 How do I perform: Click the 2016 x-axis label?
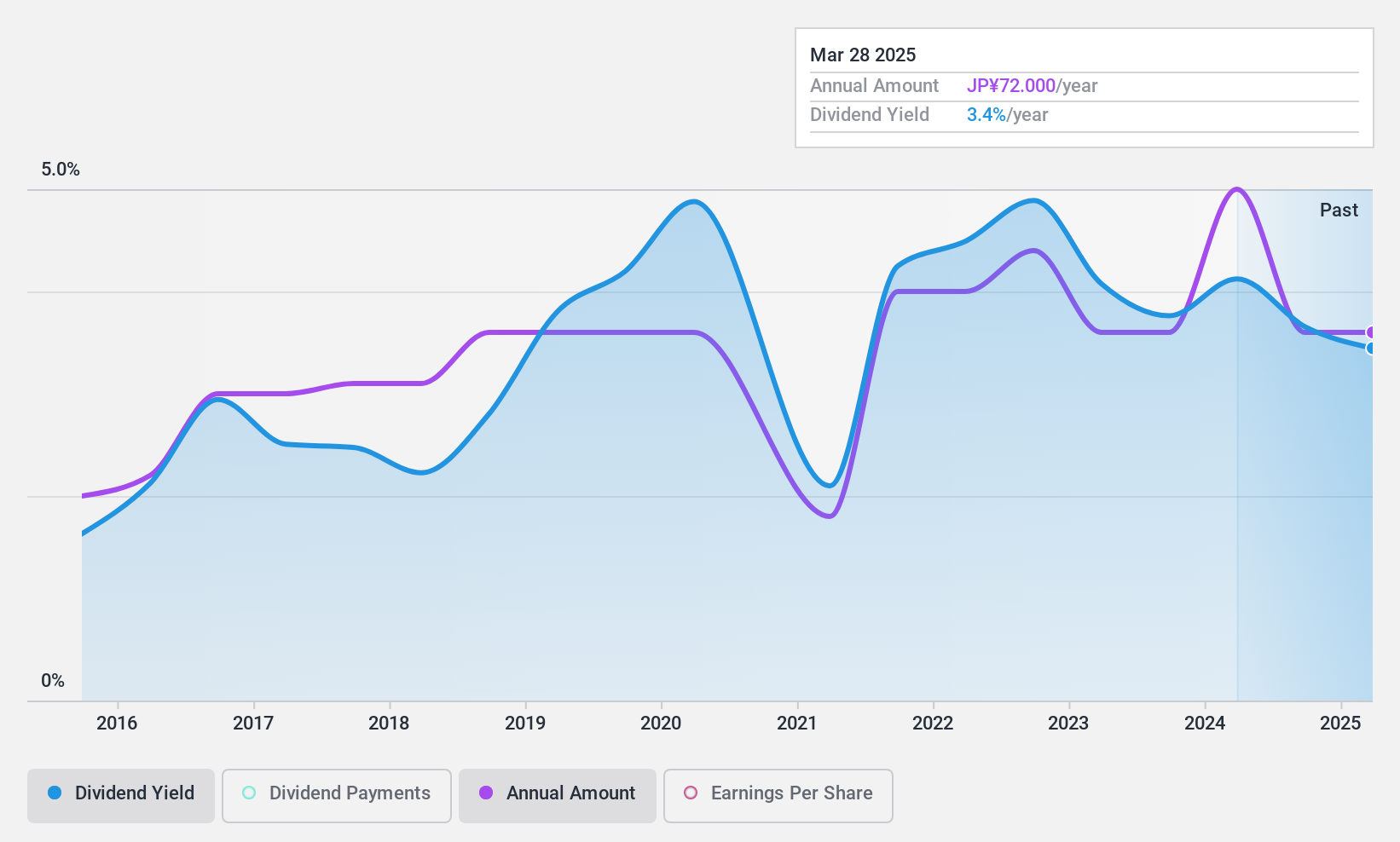[x=117, y=724]
